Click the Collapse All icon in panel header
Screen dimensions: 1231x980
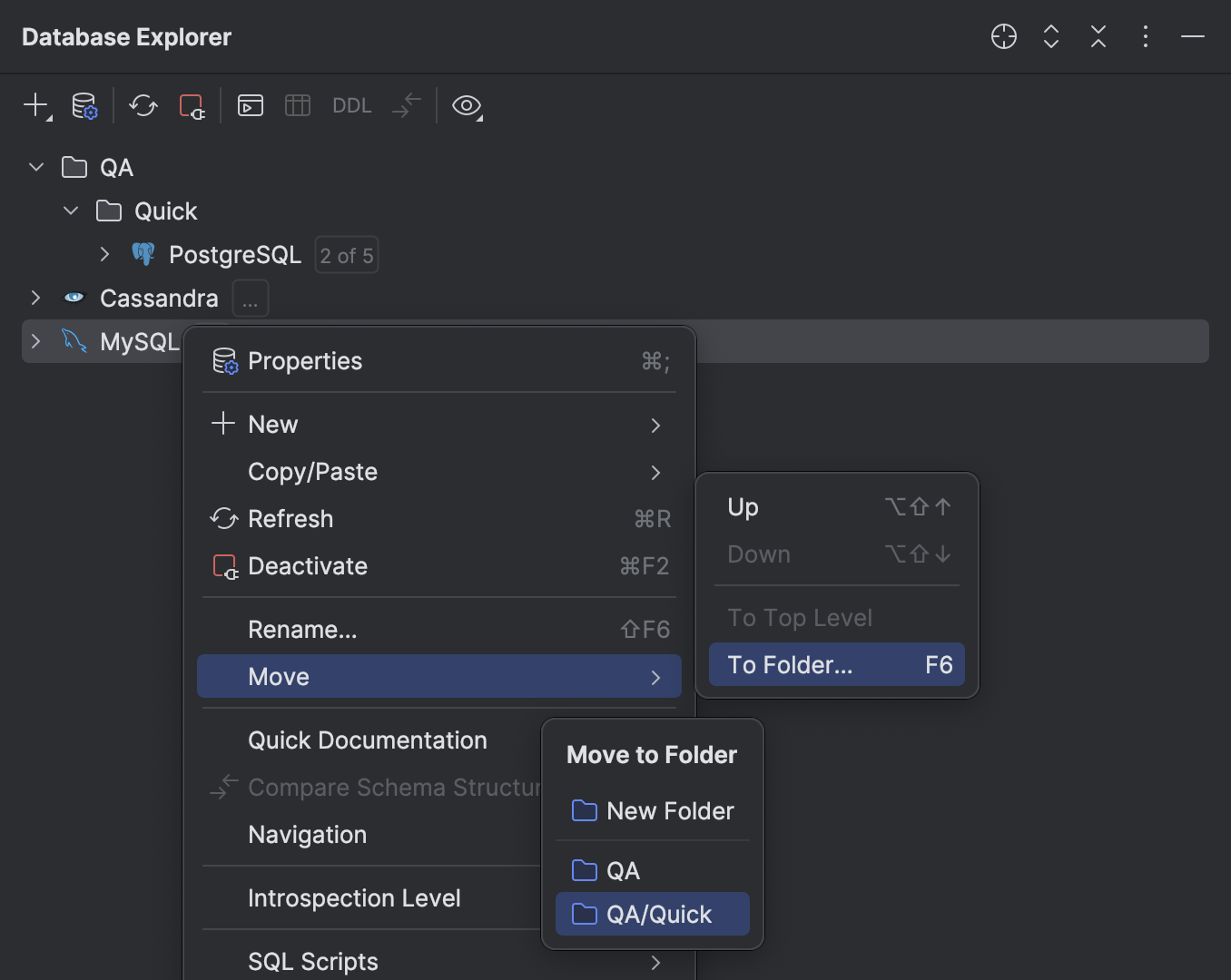click(1098, 37)
